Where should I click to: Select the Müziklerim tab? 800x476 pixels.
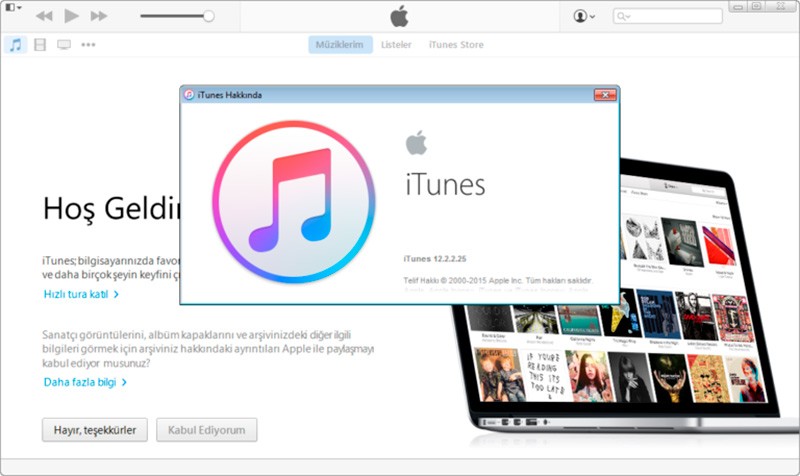[340, 45]
